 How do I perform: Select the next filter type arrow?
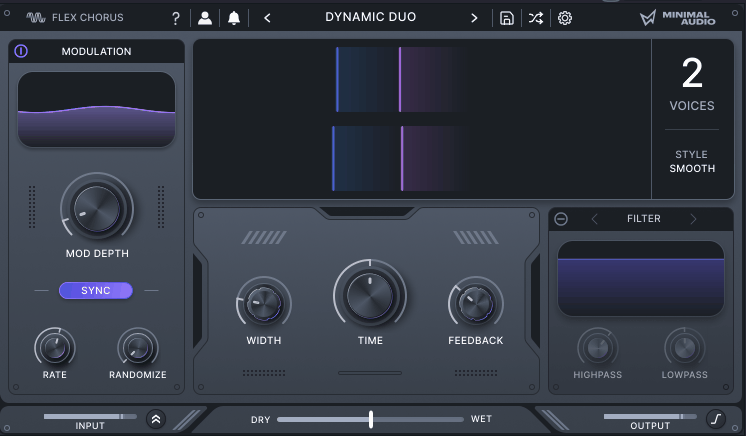pos(693,219)
